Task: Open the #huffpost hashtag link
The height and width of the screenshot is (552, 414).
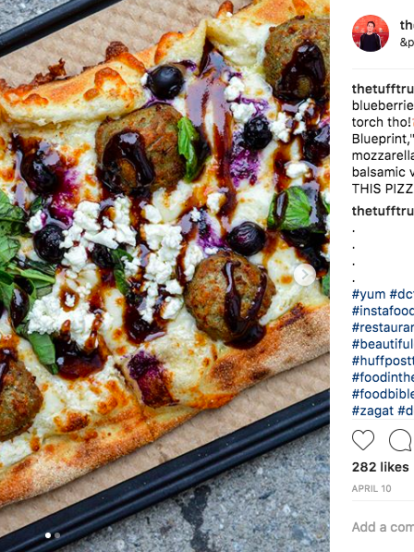Action: (x=383, y=361)
